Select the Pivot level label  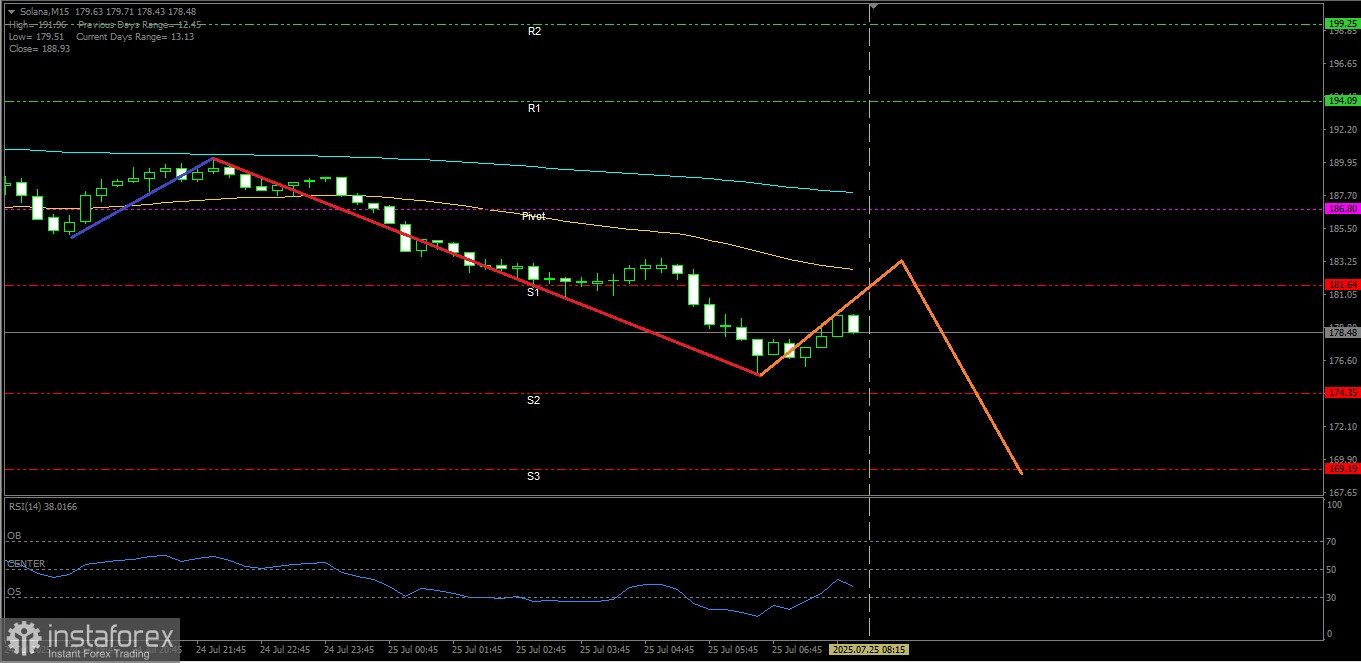pyautogui.click(x=534, y=216)
